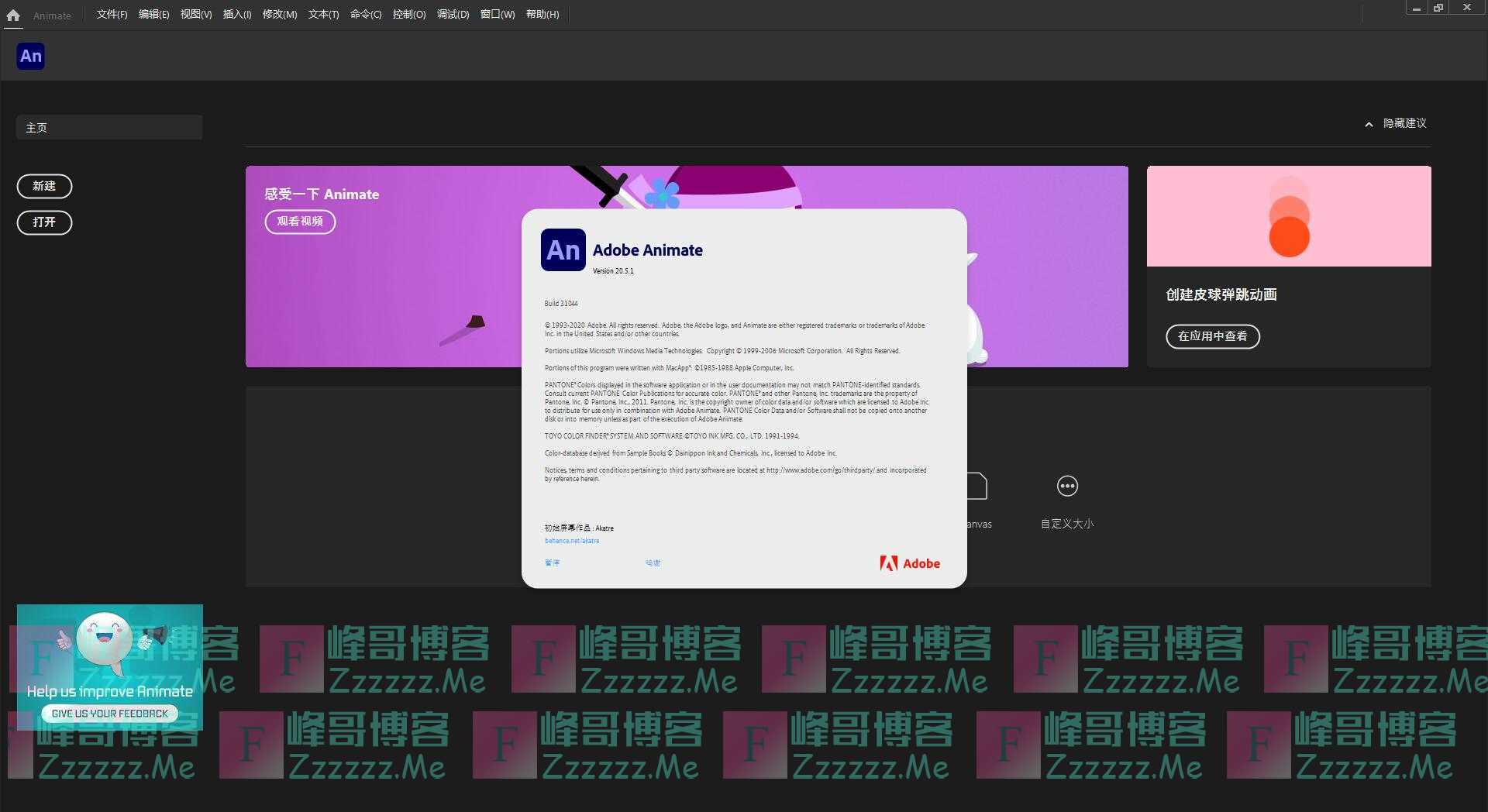This screenshot has width=1488, height=812.
Task: Click the 在应用中查看 view in app button
Action: click(x=1212, y=336)
